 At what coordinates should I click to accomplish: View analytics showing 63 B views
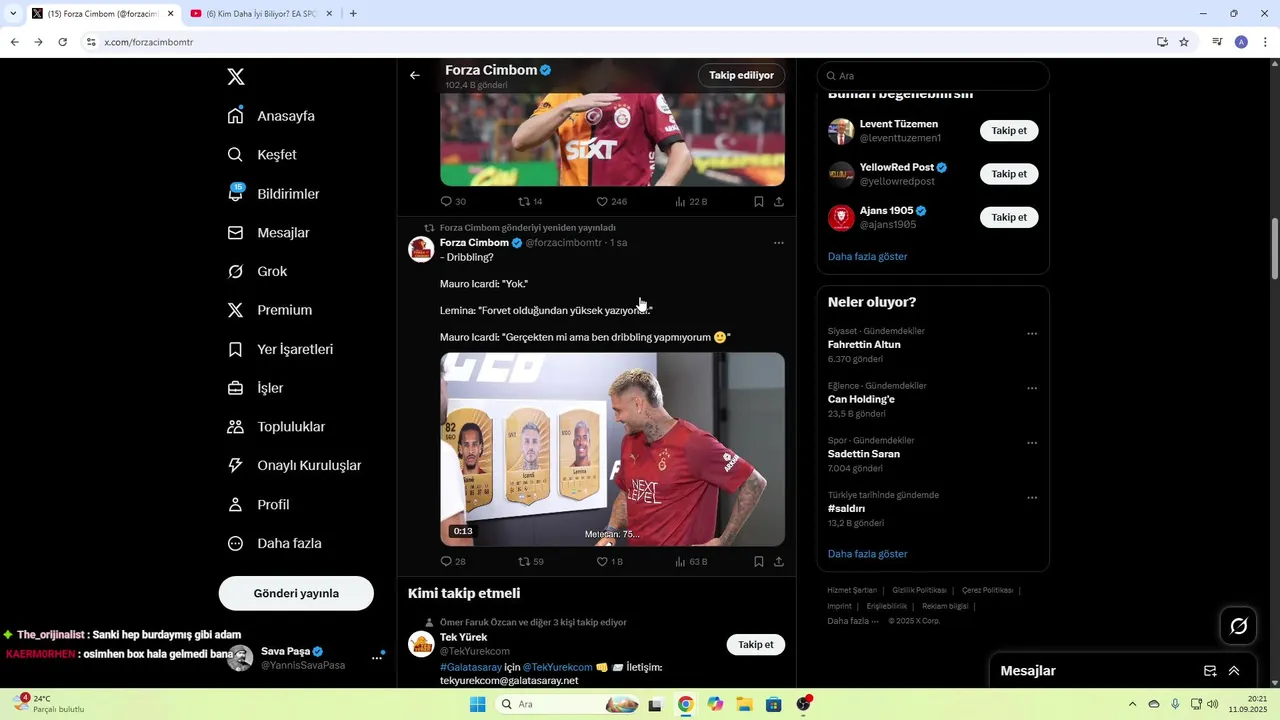click(x=691, y=562)
